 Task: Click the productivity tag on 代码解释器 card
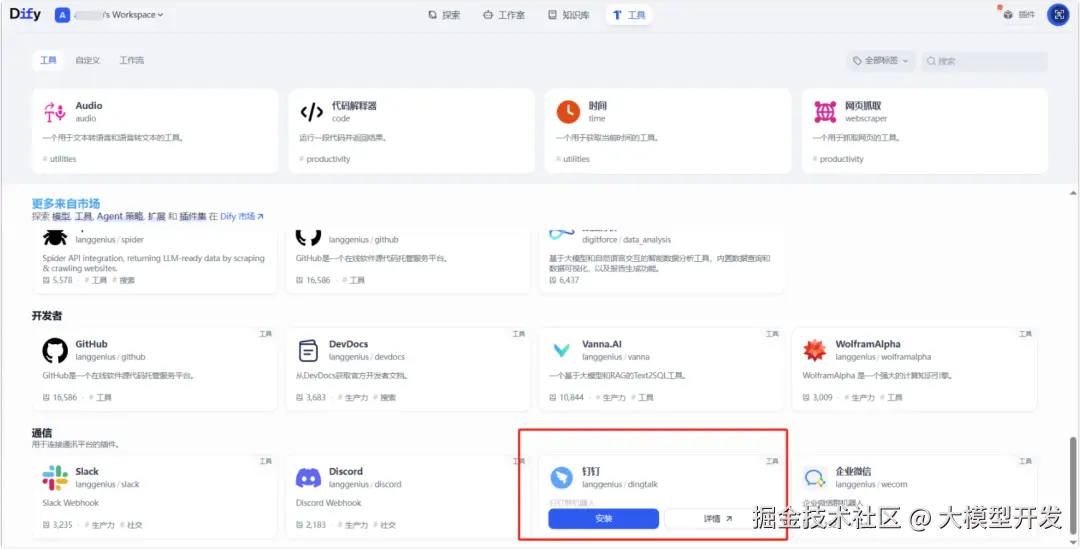click(329, 159)
